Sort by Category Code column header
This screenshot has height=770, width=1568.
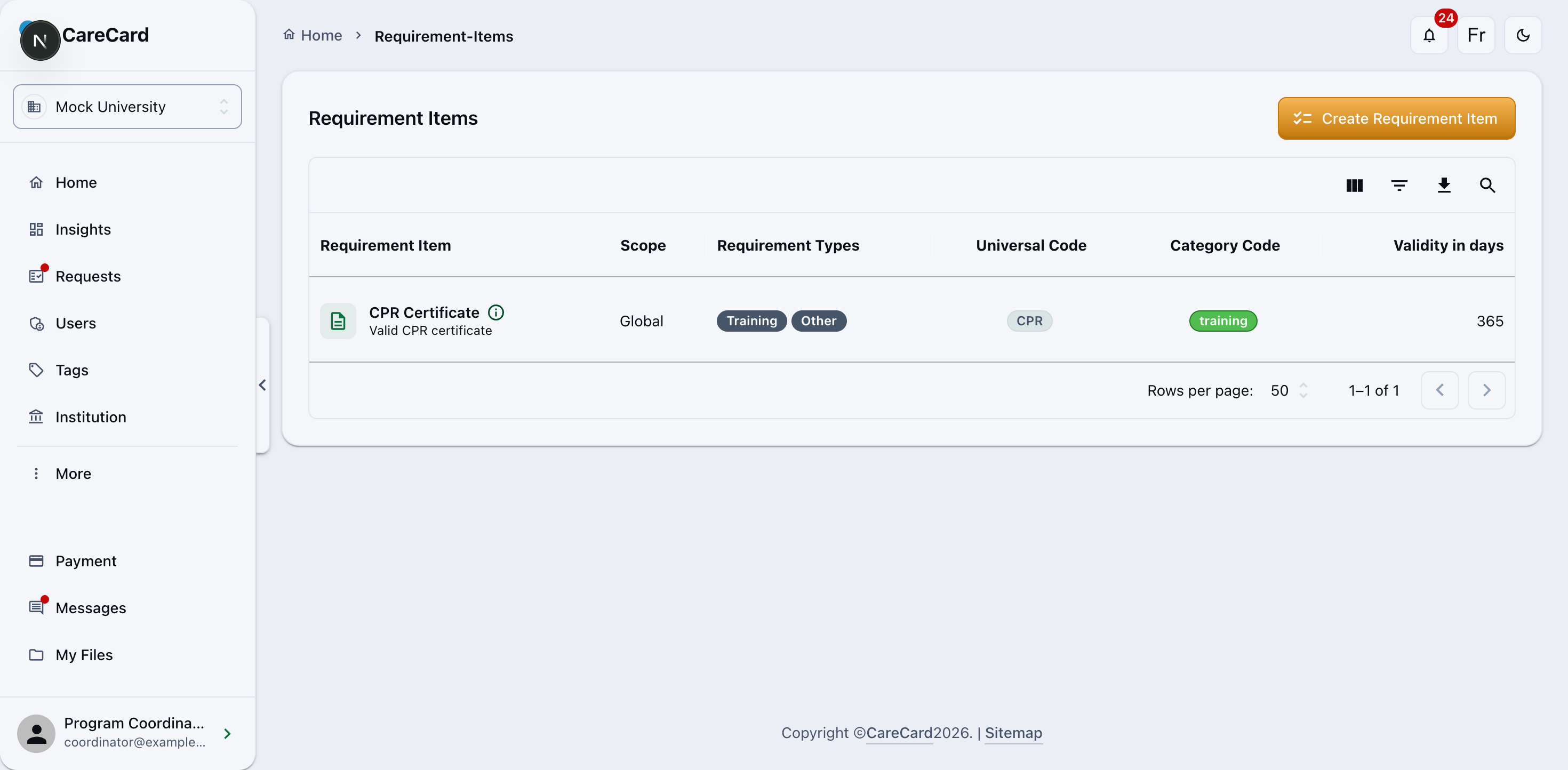tap(1225, 245)
